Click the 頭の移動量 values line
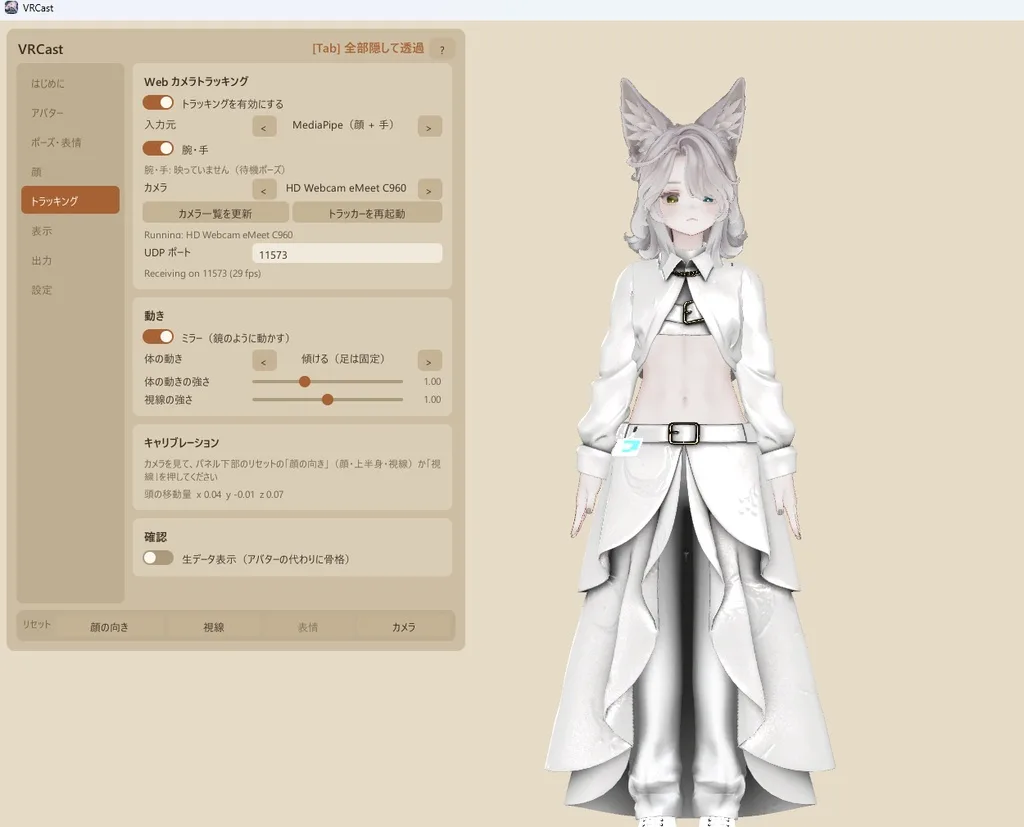This screenshot has height=827, width=1024. 214,495
